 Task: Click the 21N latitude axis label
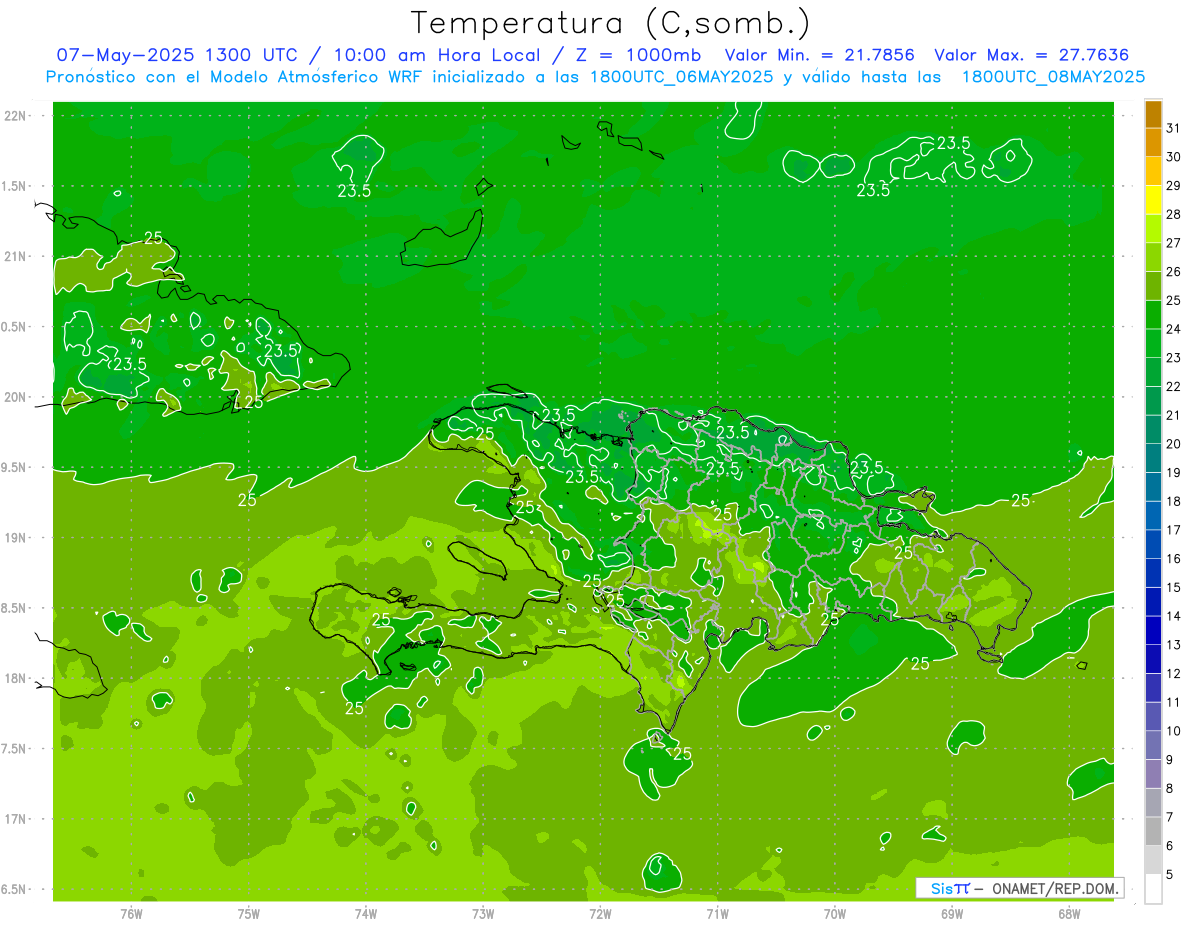coord(16,256)
